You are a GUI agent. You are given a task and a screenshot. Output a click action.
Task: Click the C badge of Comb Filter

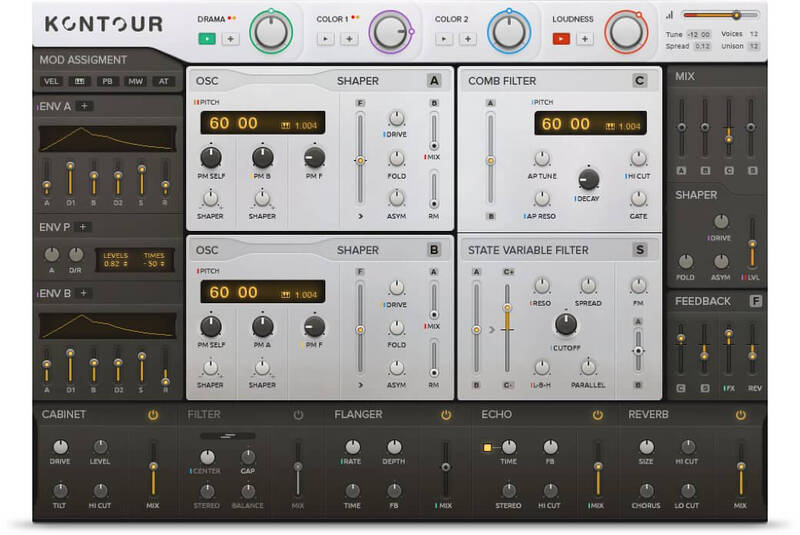click(639, 81)
